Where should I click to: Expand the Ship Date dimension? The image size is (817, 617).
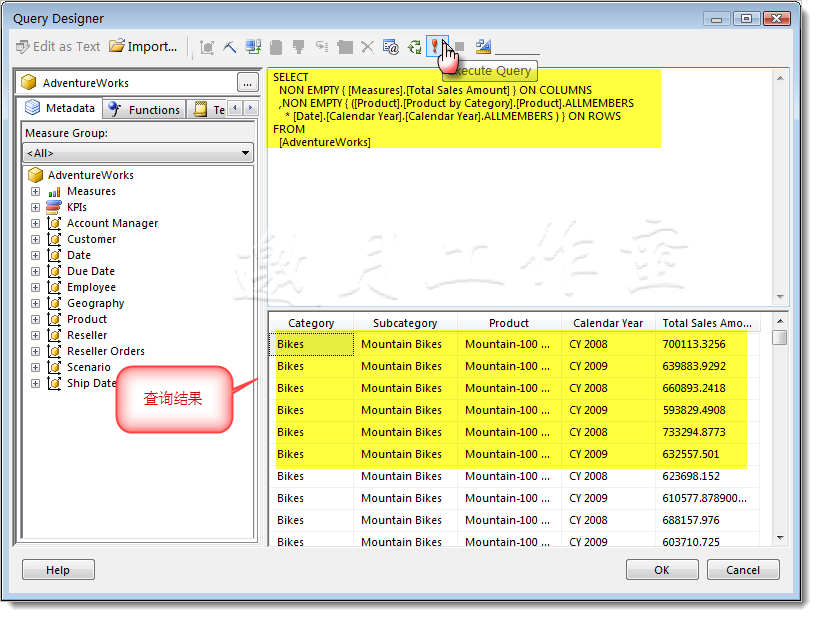pos(35,384)
